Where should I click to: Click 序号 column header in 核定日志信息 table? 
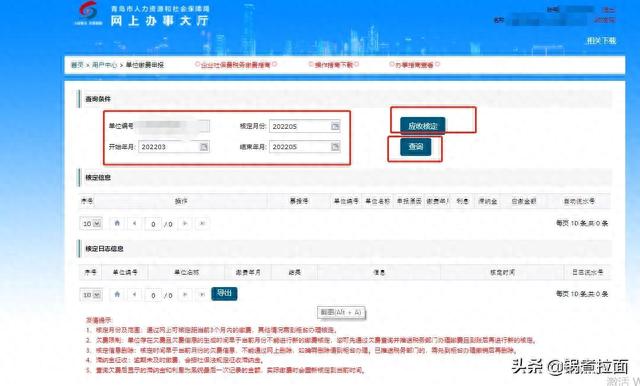point(90,272)
